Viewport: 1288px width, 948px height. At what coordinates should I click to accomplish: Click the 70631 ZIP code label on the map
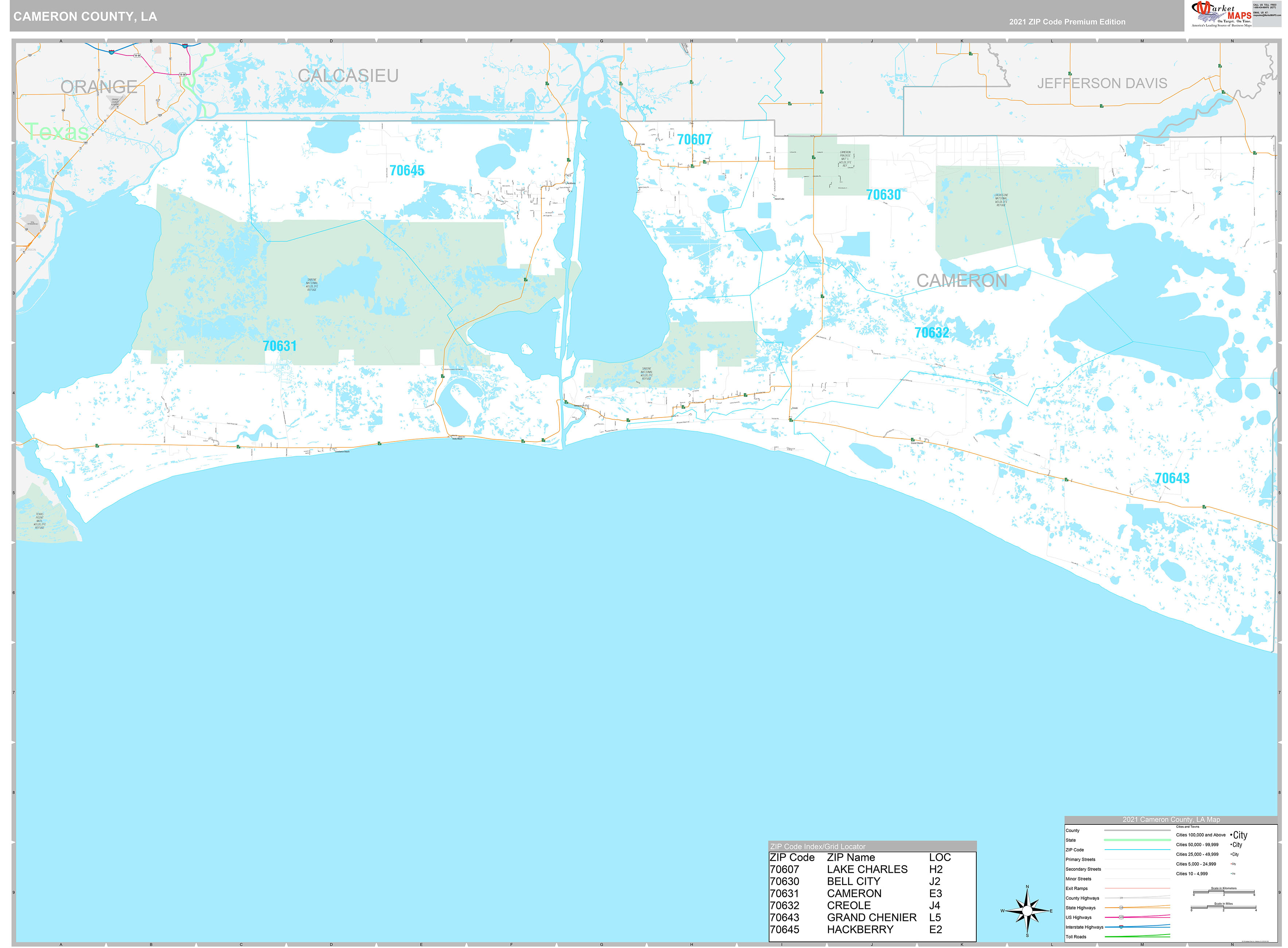coord(280,346)
